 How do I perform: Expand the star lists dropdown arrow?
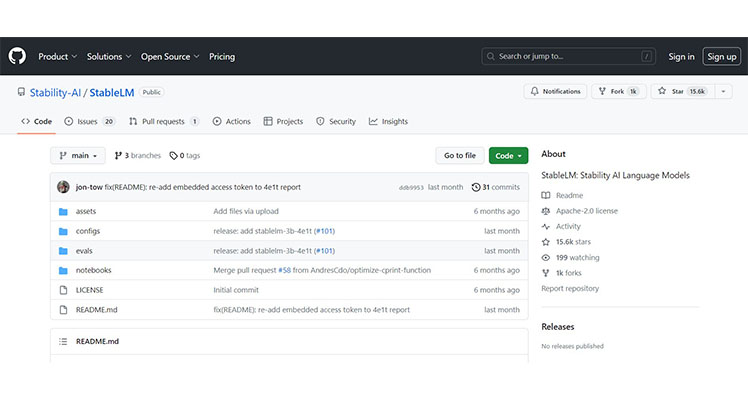pos(723,91)
